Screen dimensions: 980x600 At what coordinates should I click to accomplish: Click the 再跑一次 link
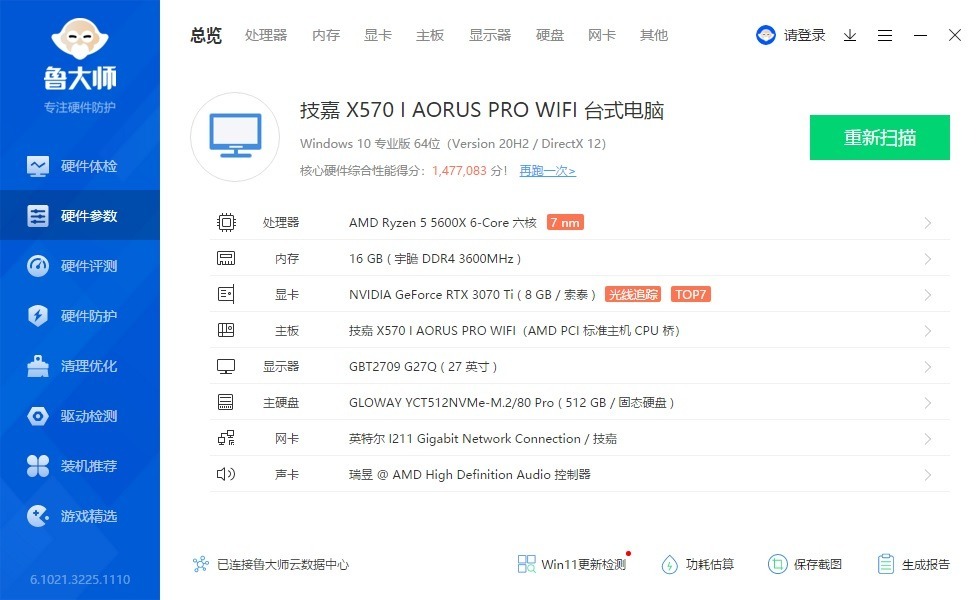[547, 171]
